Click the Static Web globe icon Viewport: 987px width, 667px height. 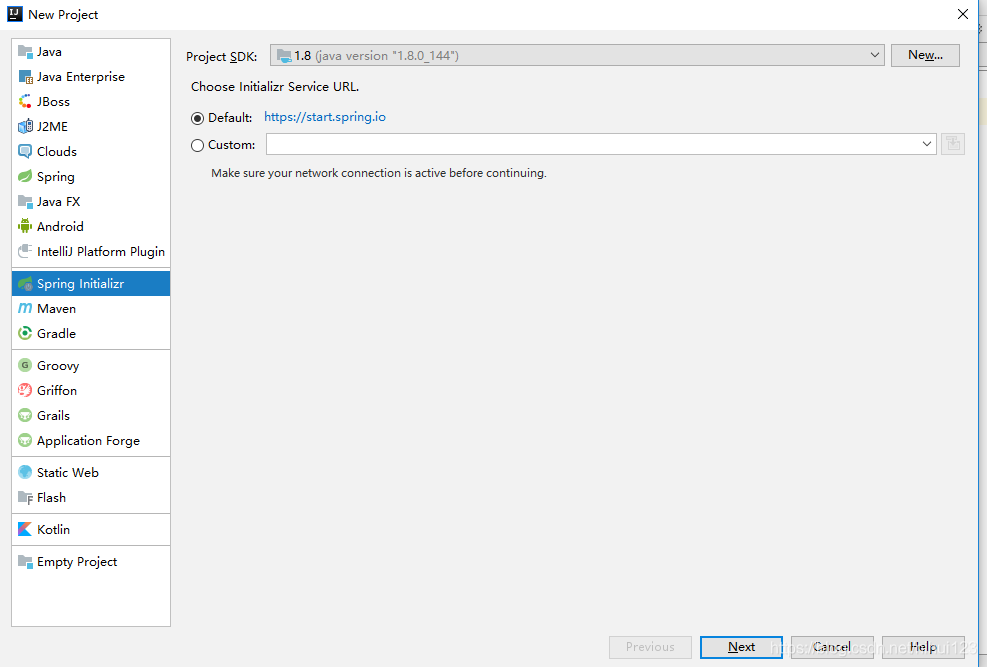click(25, 473)
